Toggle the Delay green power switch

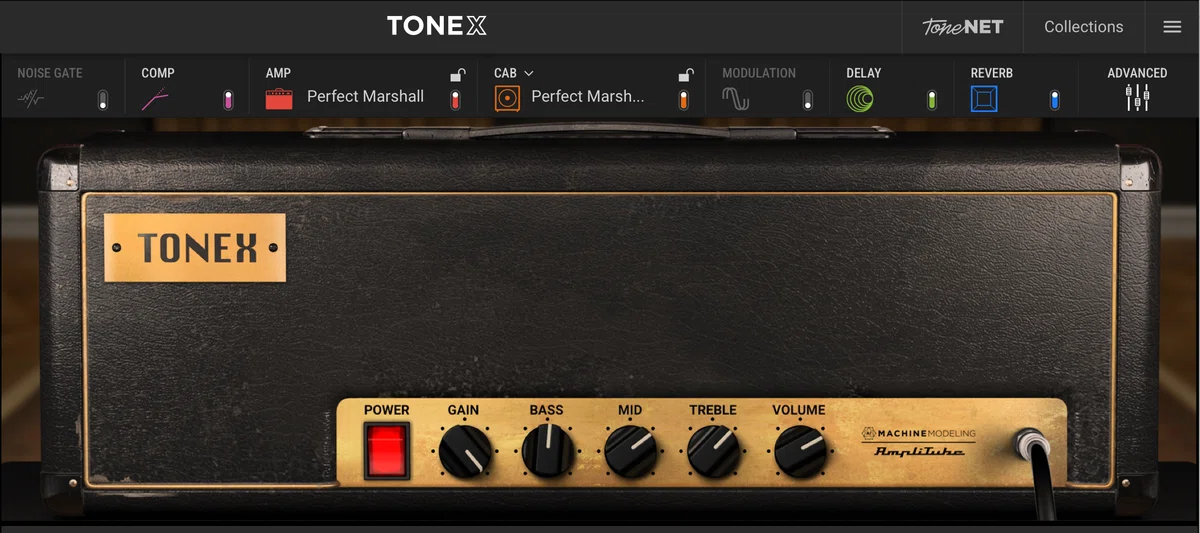[x=932, y=99]
